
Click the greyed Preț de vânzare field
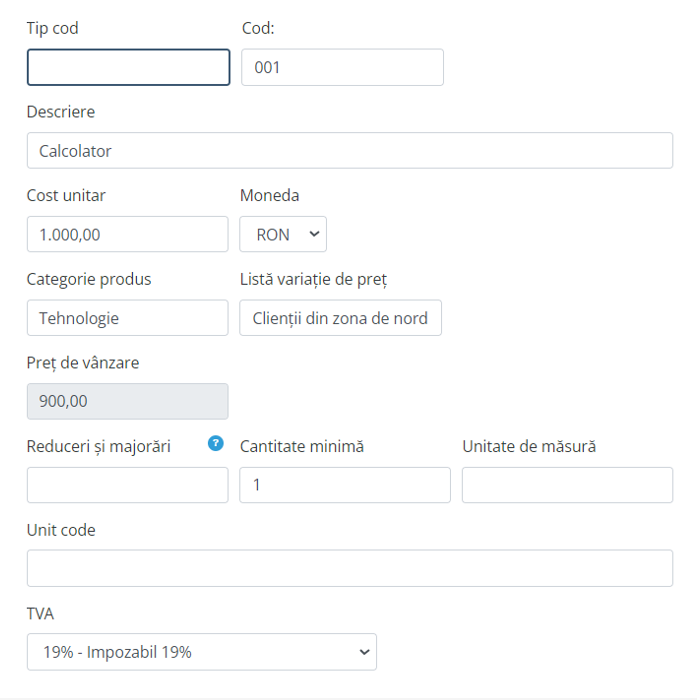coord(127,401)
